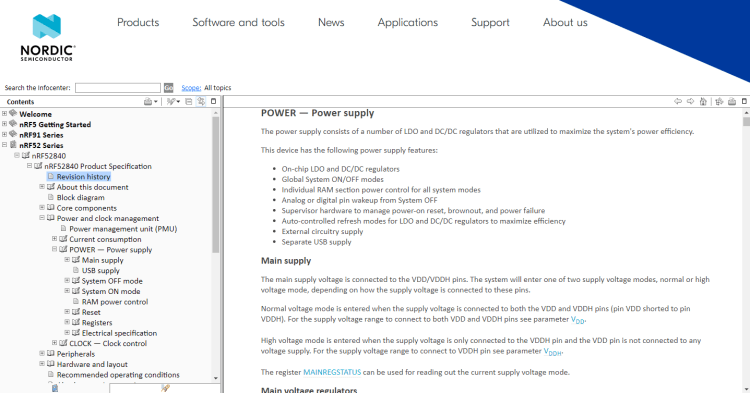
Task: Click the nRF52 Series book icon
Action: click(13, 145)
